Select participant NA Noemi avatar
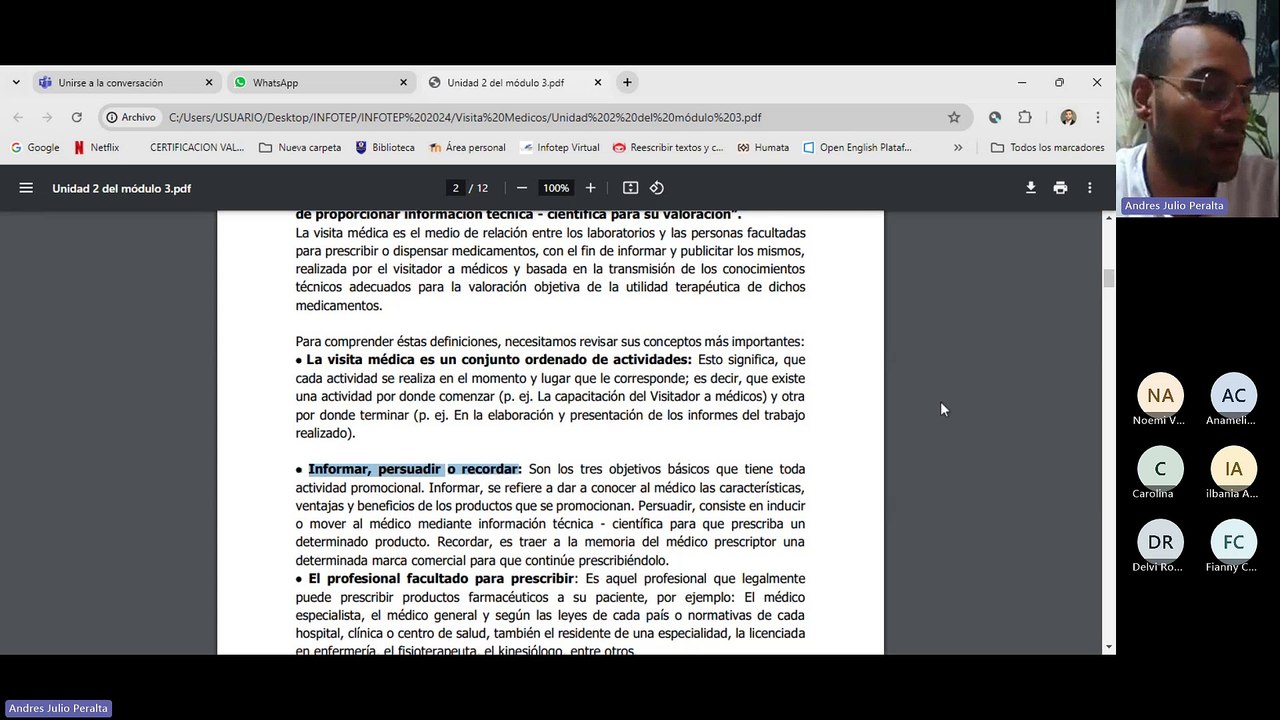Screen dimensions: 1280x720 tap(1160, 395)
